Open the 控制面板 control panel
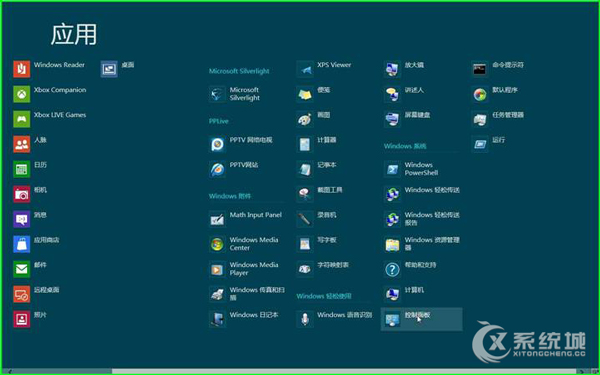This screenshot has width=600, height=375. (x=422, y=319)
